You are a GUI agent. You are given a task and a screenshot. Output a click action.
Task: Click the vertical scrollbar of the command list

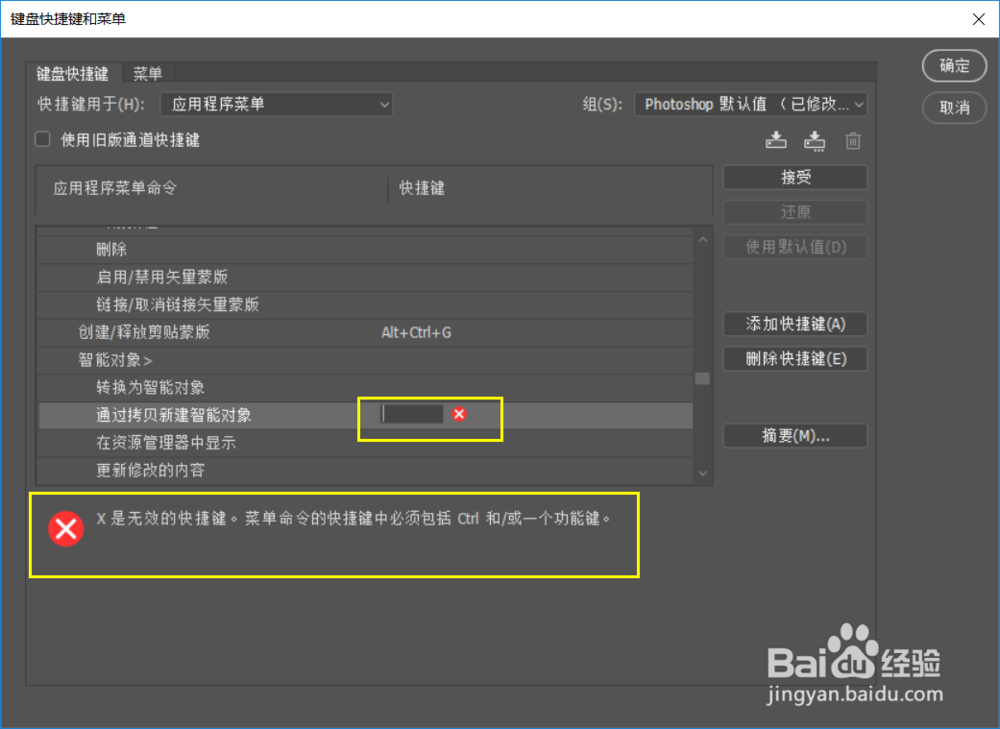tap(702, 380)
